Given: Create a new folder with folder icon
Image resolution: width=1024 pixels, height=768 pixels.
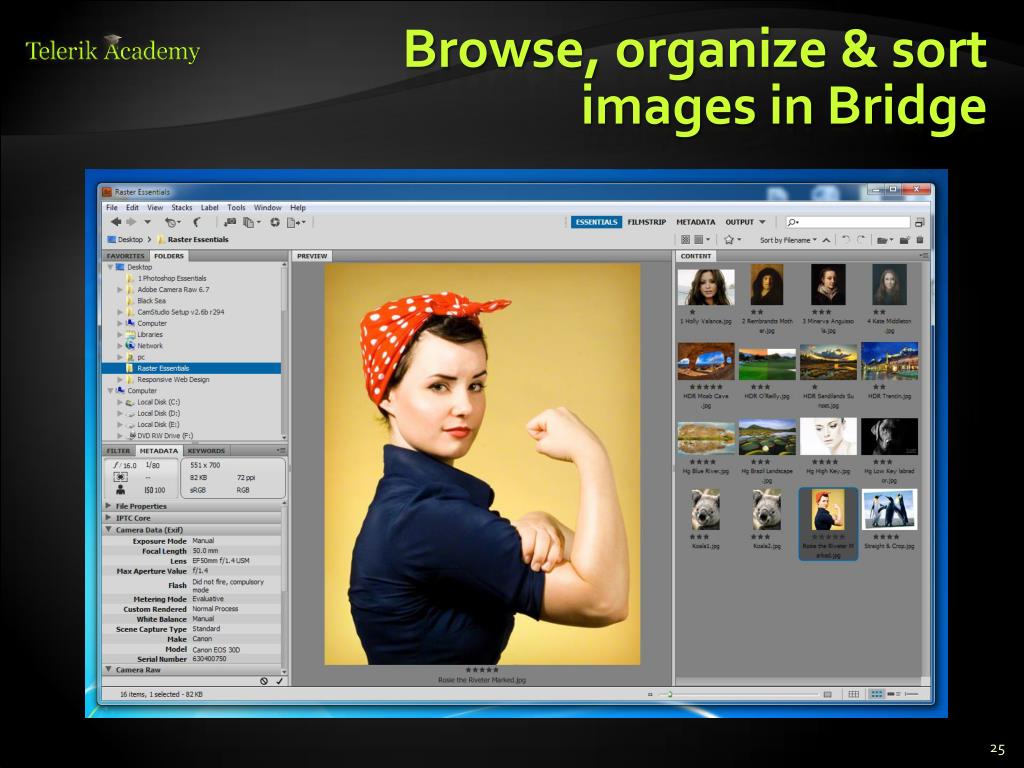Looking at the screenshot, I should click(x=904, y=240).
